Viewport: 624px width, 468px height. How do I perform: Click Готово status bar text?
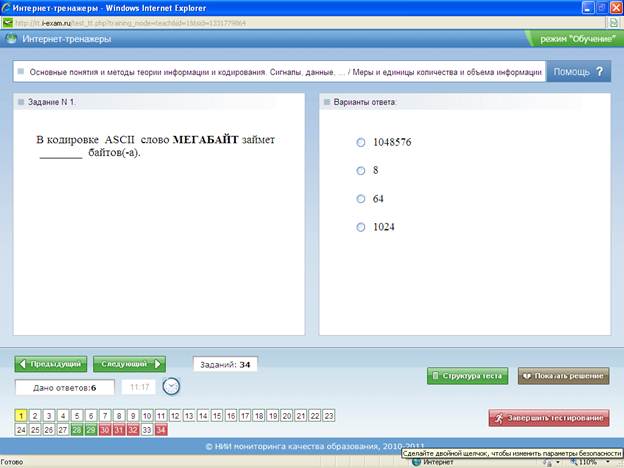(x=12, y=462)
